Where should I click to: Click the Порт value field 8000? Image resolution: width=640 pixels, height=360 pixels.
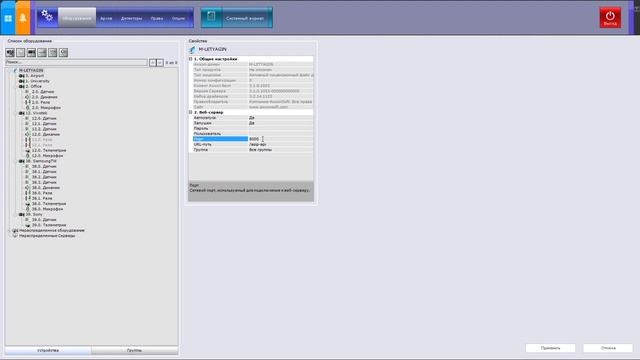(281, 139)
